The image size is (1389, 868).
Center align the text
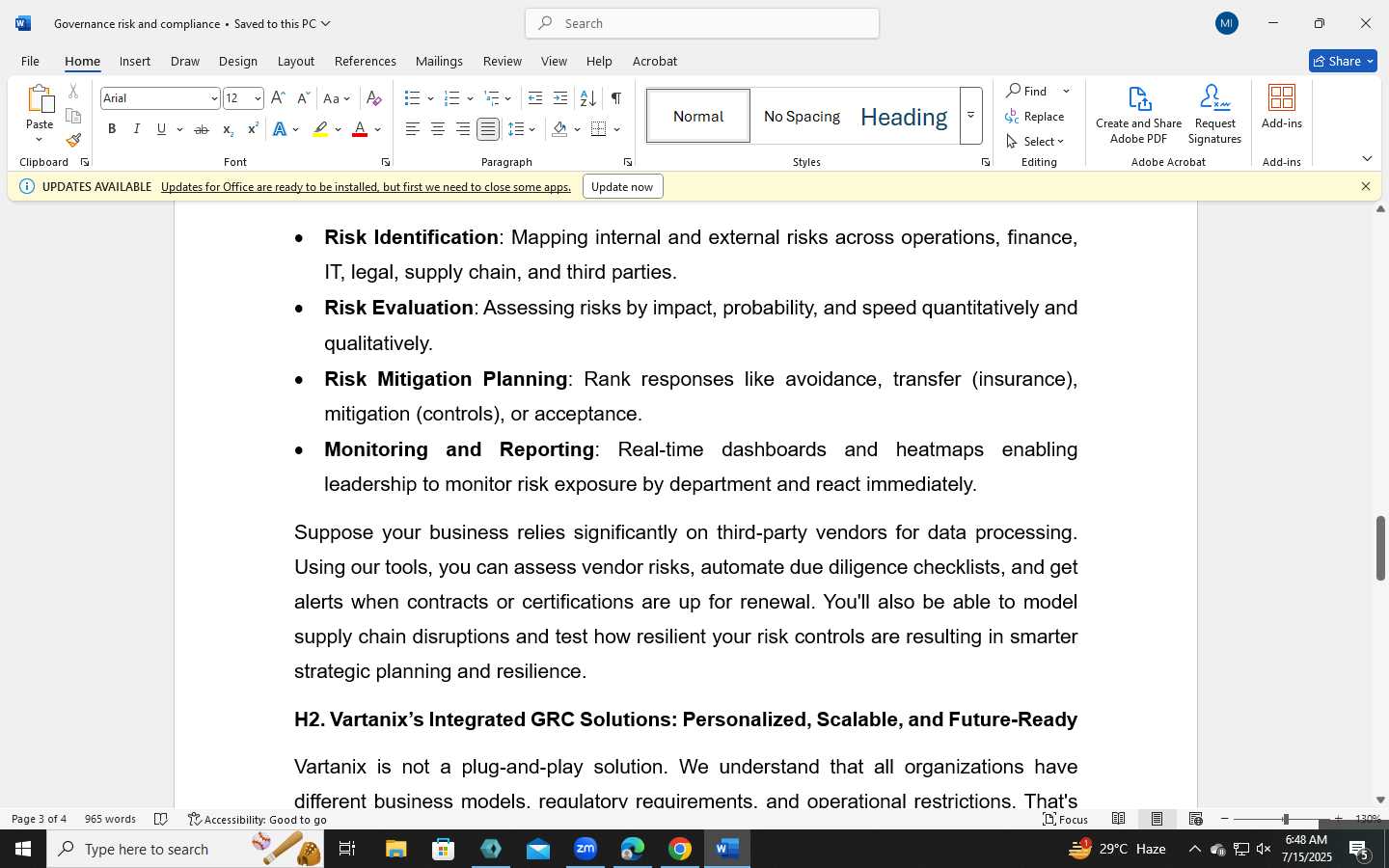coord(438,129)
